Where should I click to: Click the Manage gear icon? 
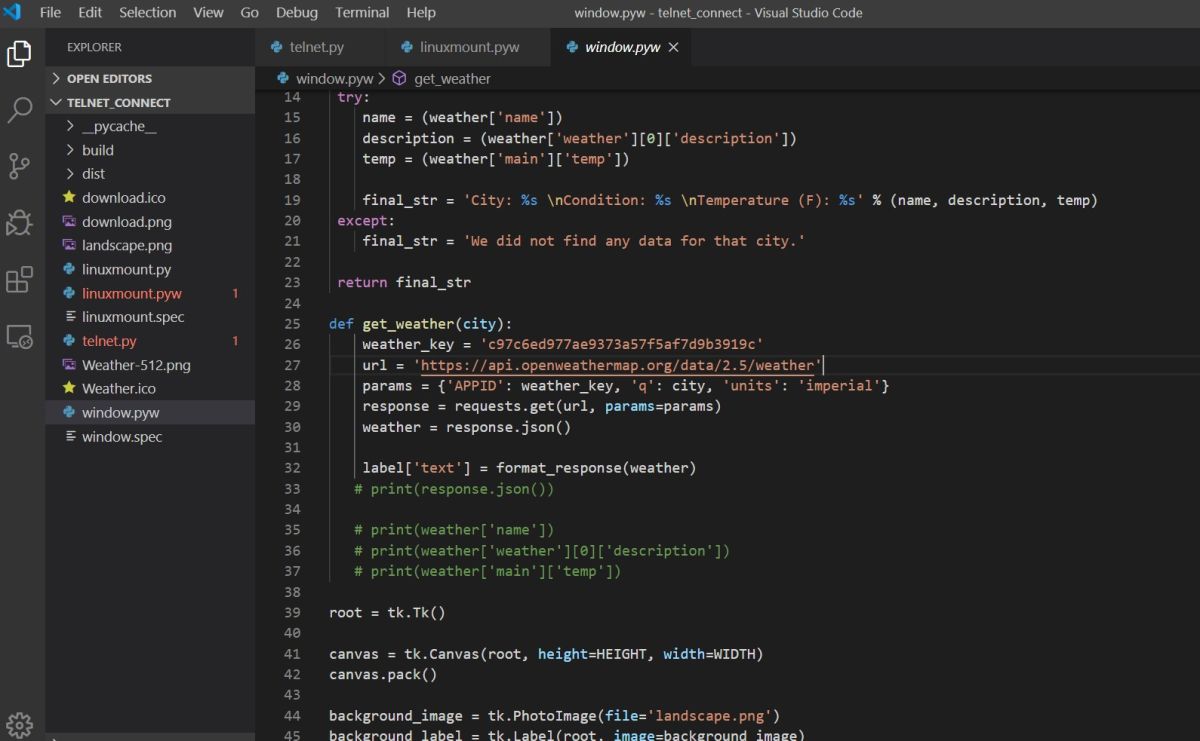19,725
